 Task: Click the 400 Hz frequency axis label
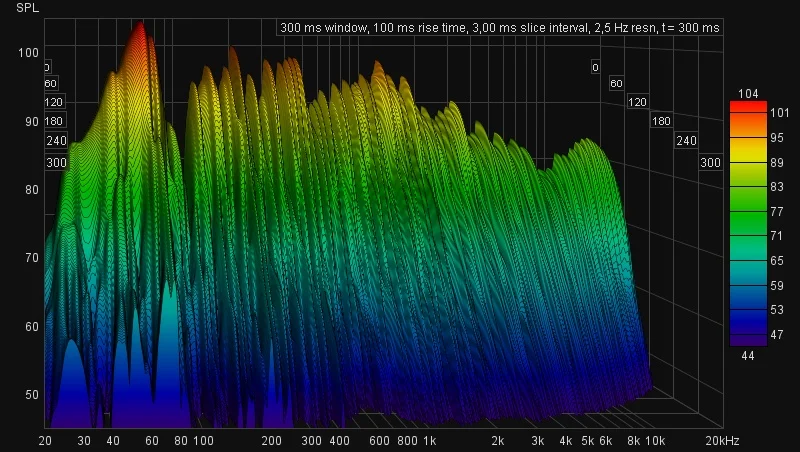click(339, 440)
